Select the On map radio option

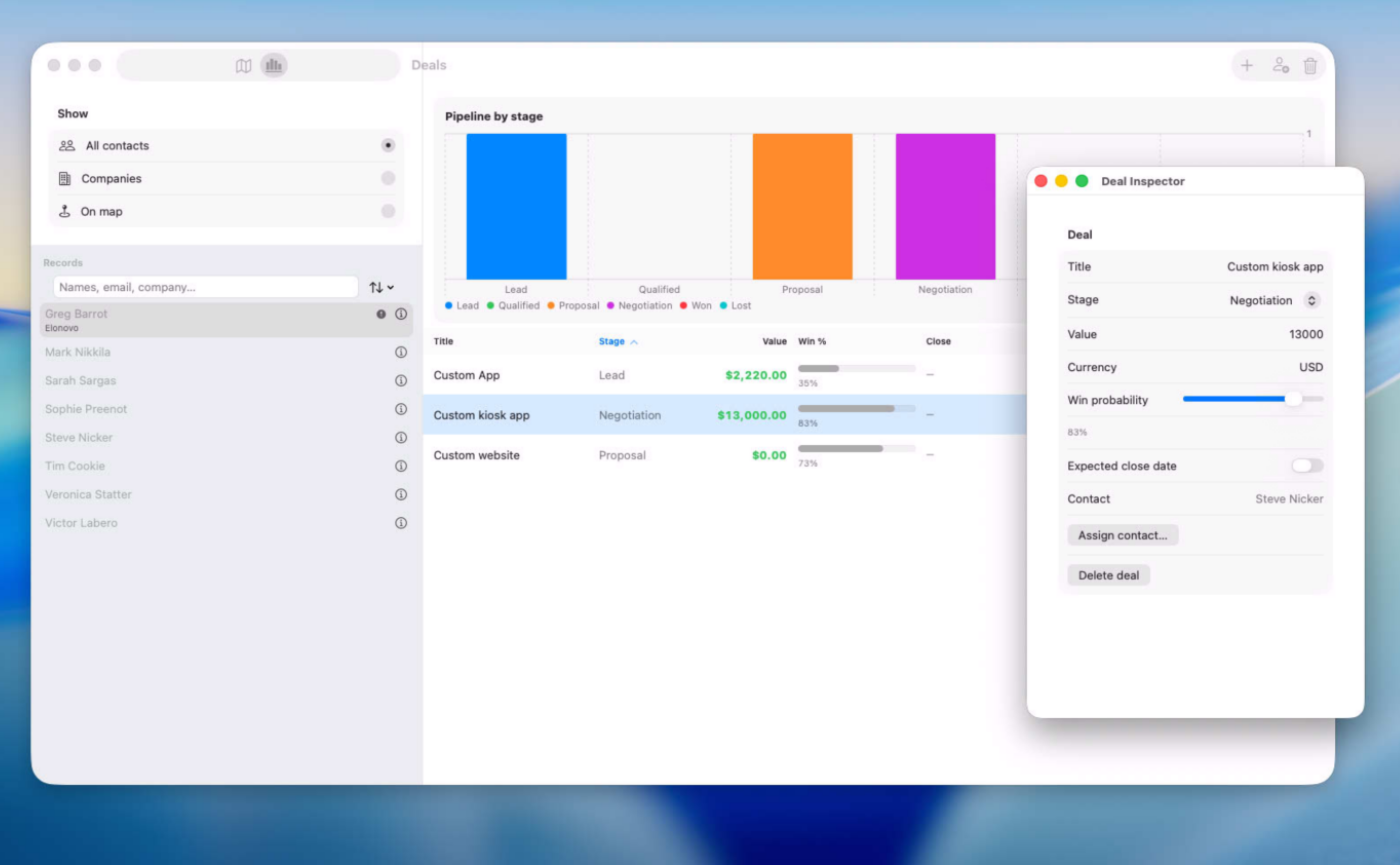point(388,212)
